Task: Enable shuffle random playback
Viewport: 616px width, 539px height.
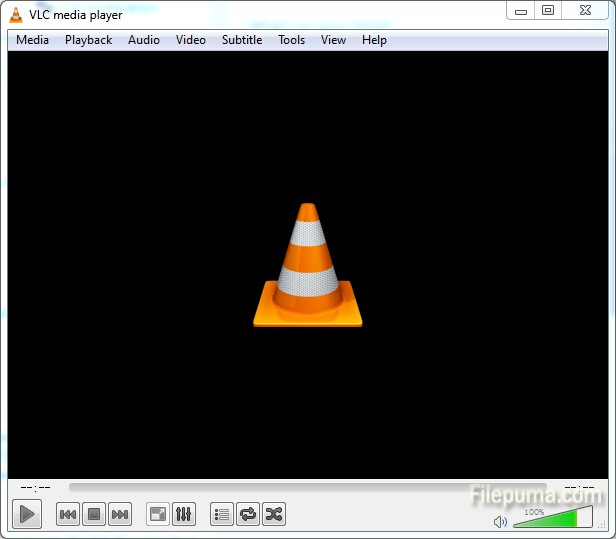Action: coord(274,514)
